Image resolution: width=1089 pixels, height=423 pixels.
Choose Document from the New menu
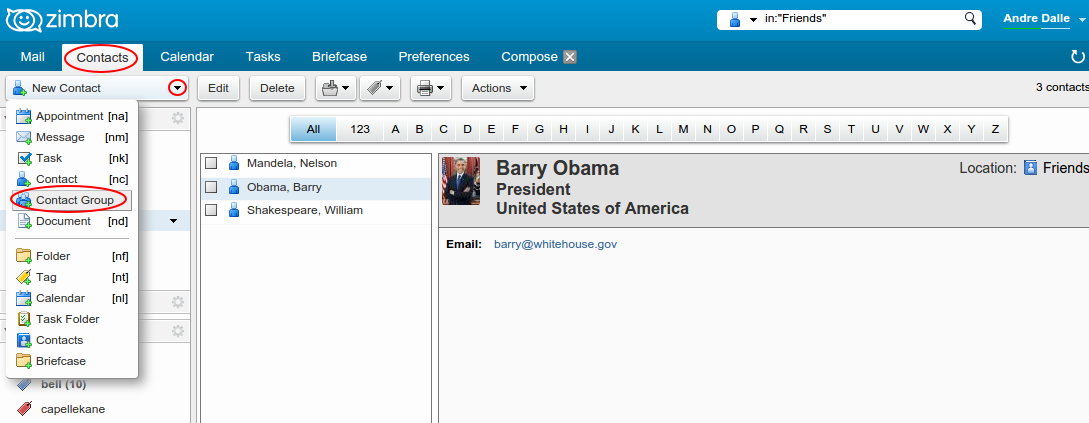[72, 221]
